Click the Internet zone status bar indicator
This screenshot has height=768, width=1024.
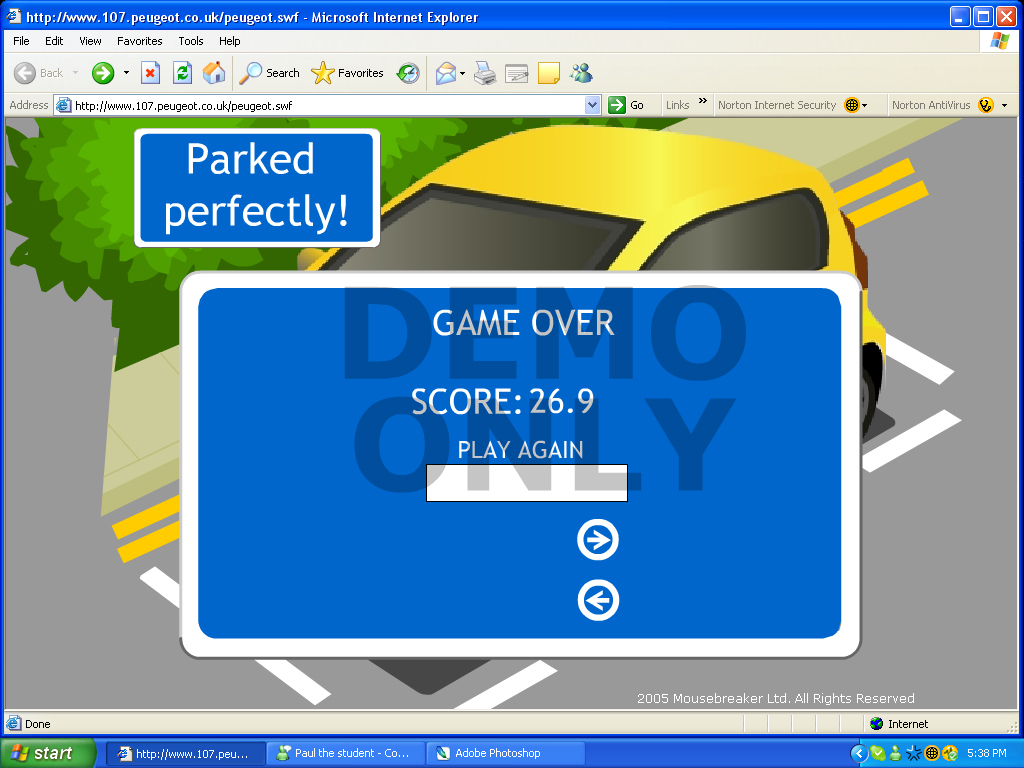[899, 724]
